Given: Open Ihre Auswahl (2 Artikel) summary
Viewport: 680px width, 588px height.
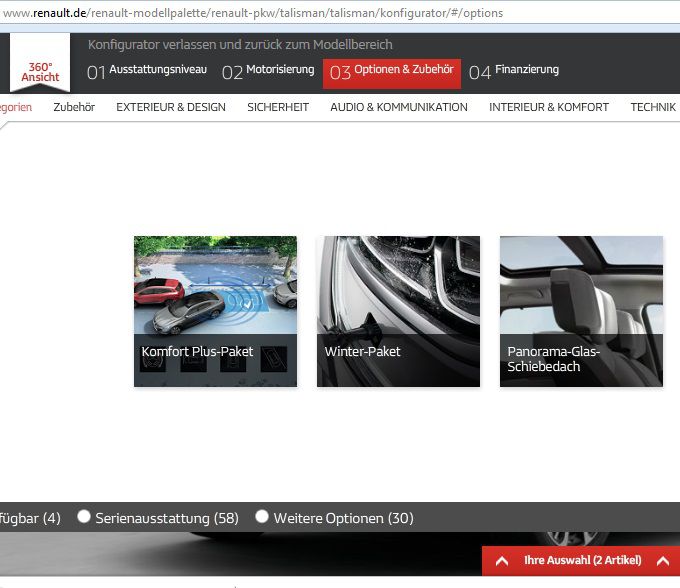Looking at the screenshot, I should point(582,560).
